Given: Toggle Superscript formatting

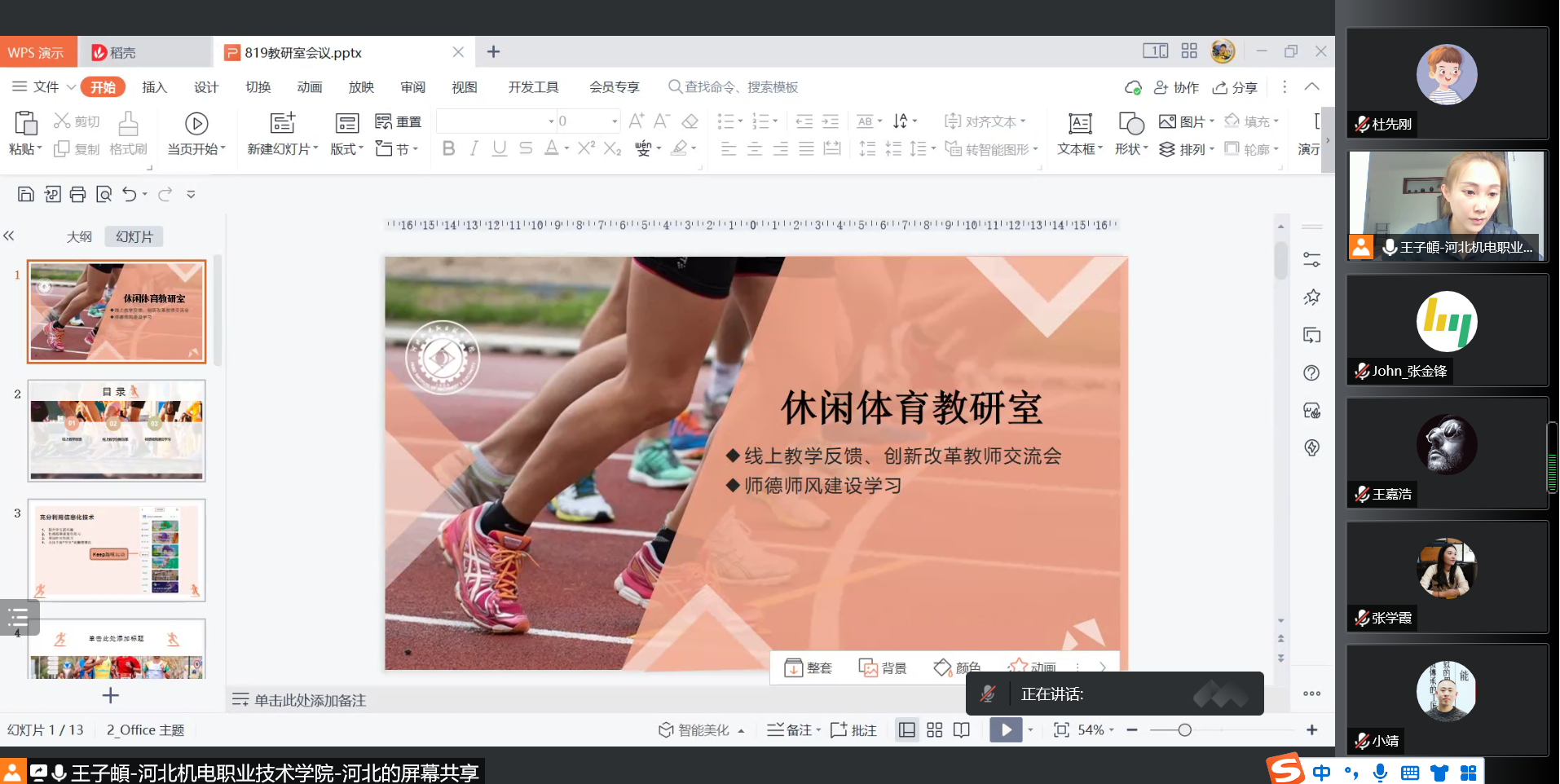Looking at the screenshot, I should coord(587,148).
